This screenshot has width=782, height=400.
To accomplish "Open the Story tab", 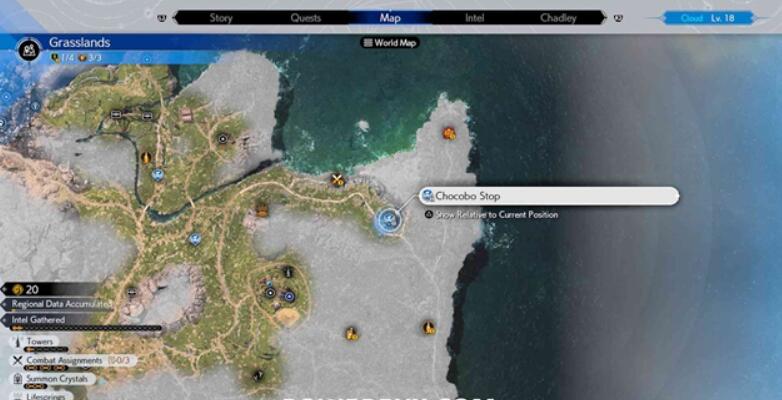I will [x=221, y=17].
